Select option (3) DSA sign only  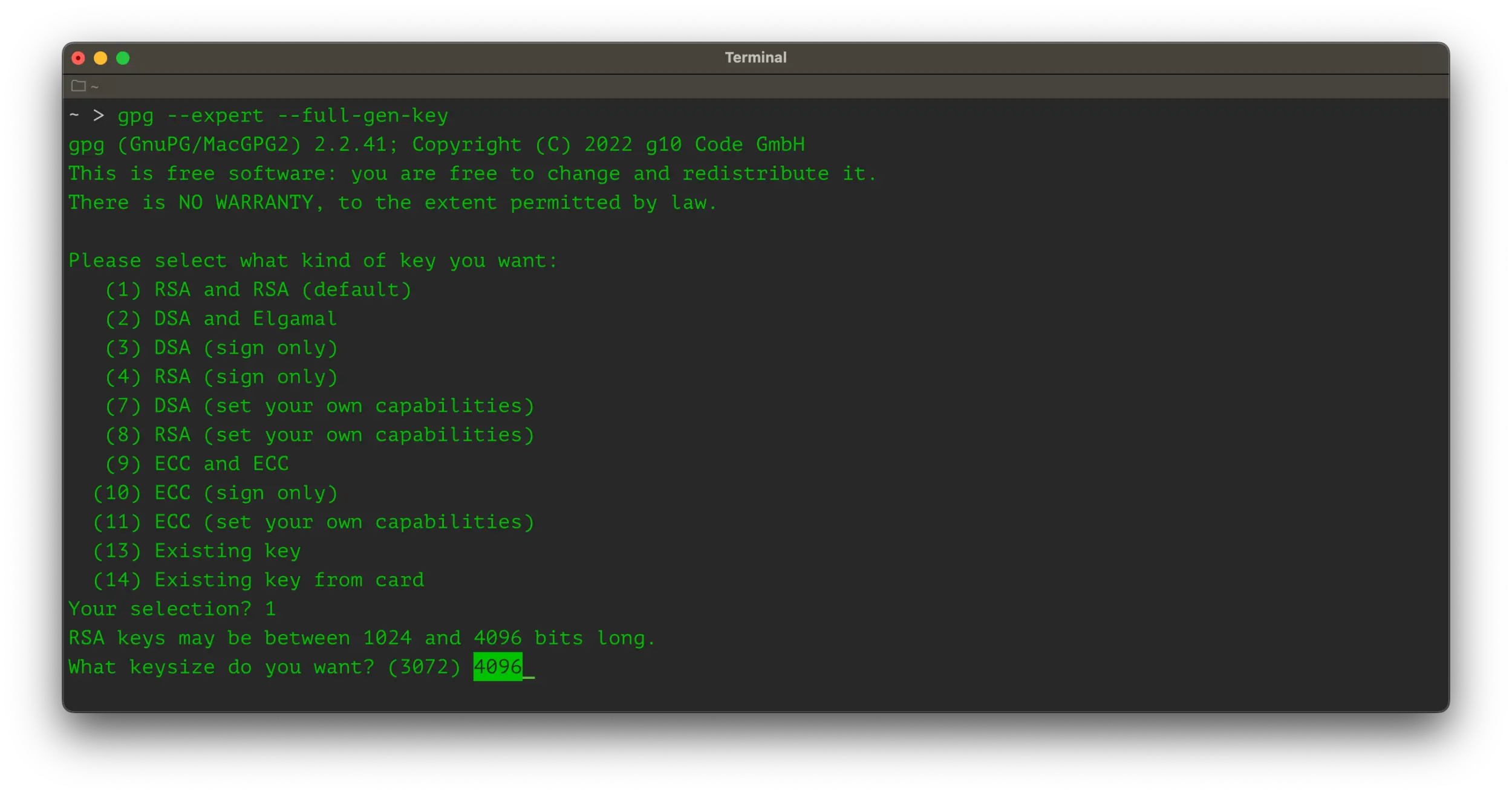221,348
